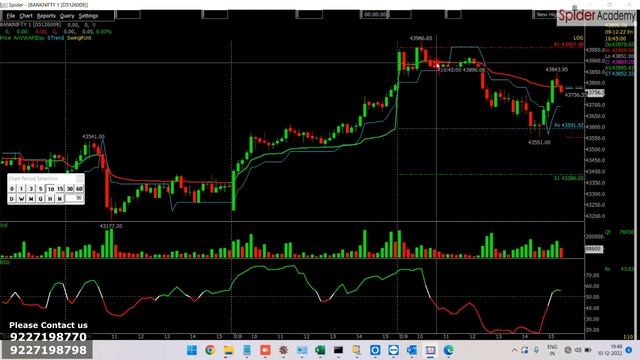Click the 43541.00 swing high label
This screenshot has width=640, height=360.
pyautogui.click(x=93, y=136)
